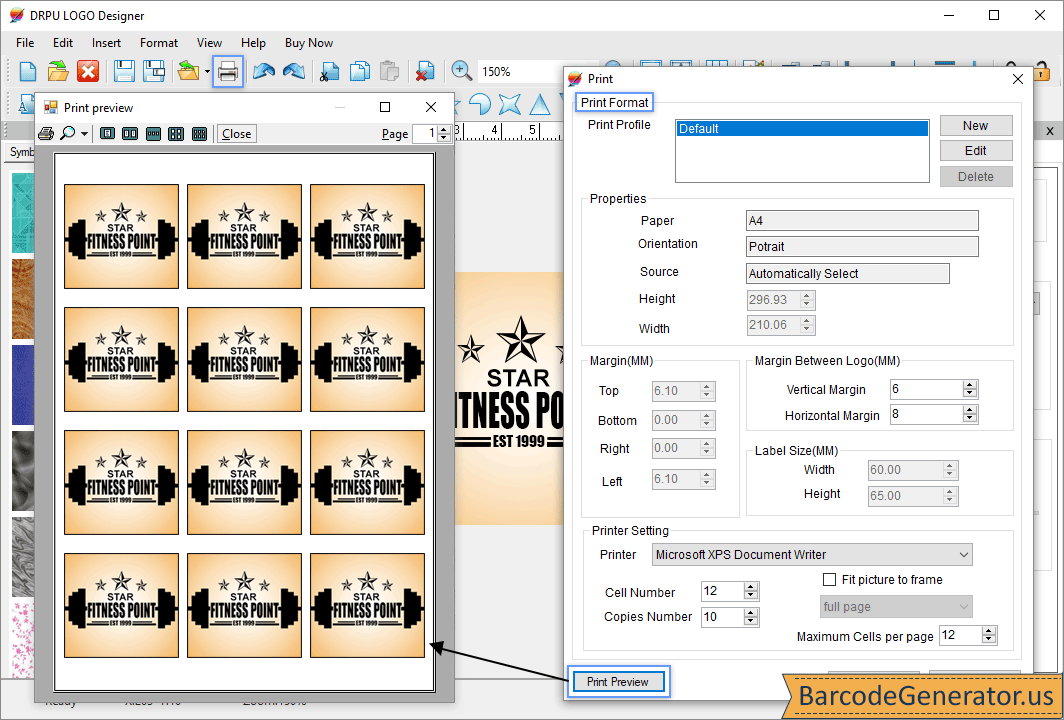Click Horizontal Margin spinner arrows
This screenshot has width=1064, height=720.
coord(970,414)
